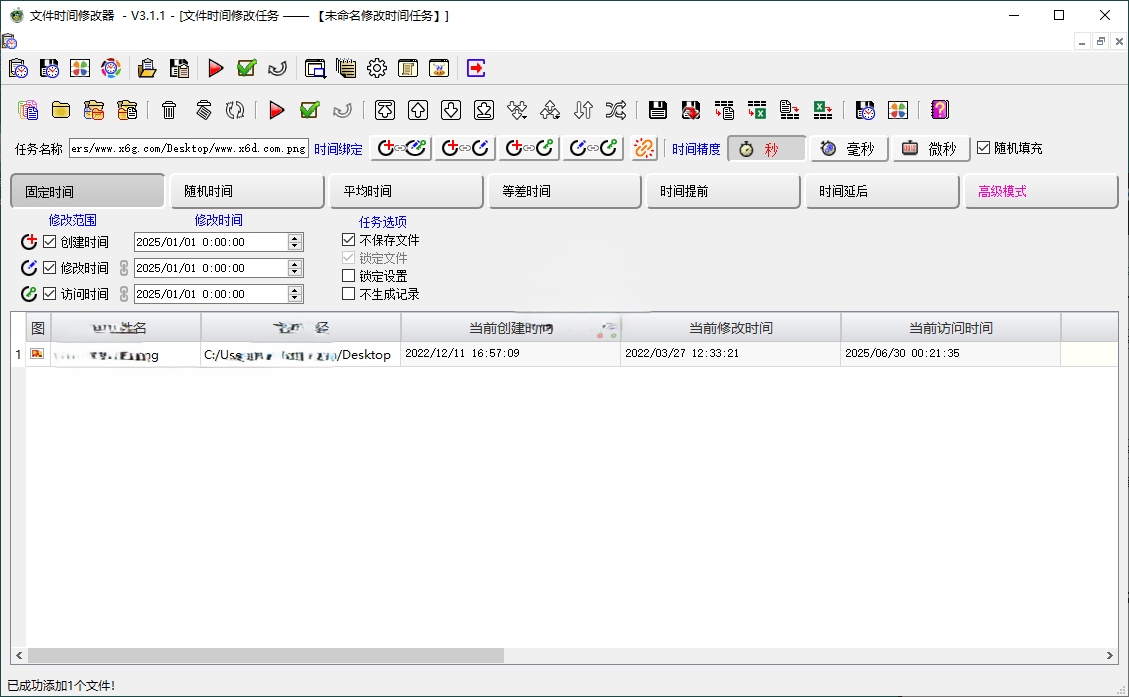The height and width of the screenshot is (697, 1129).
Task: Toggle the 访问时间 checkbox
Action: tap(50, 294)
